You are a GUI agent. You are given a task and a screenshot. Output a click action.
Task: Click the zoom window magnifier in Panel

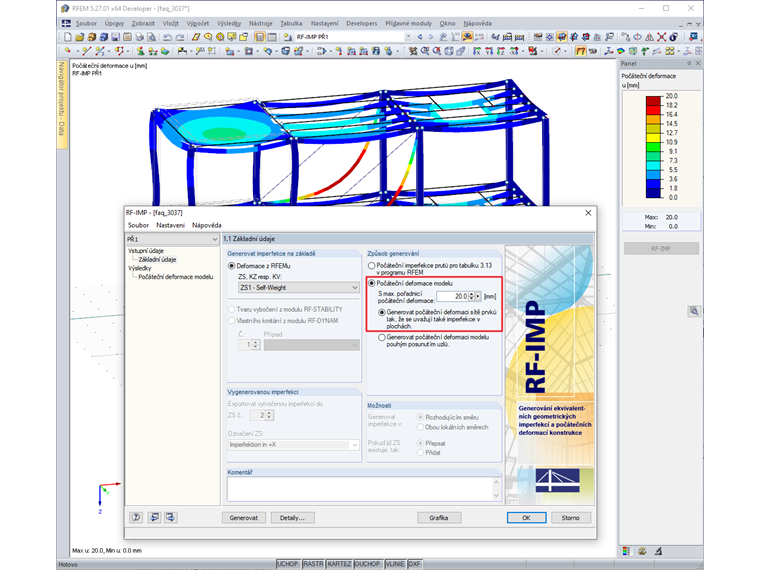(x=694, y=311)
